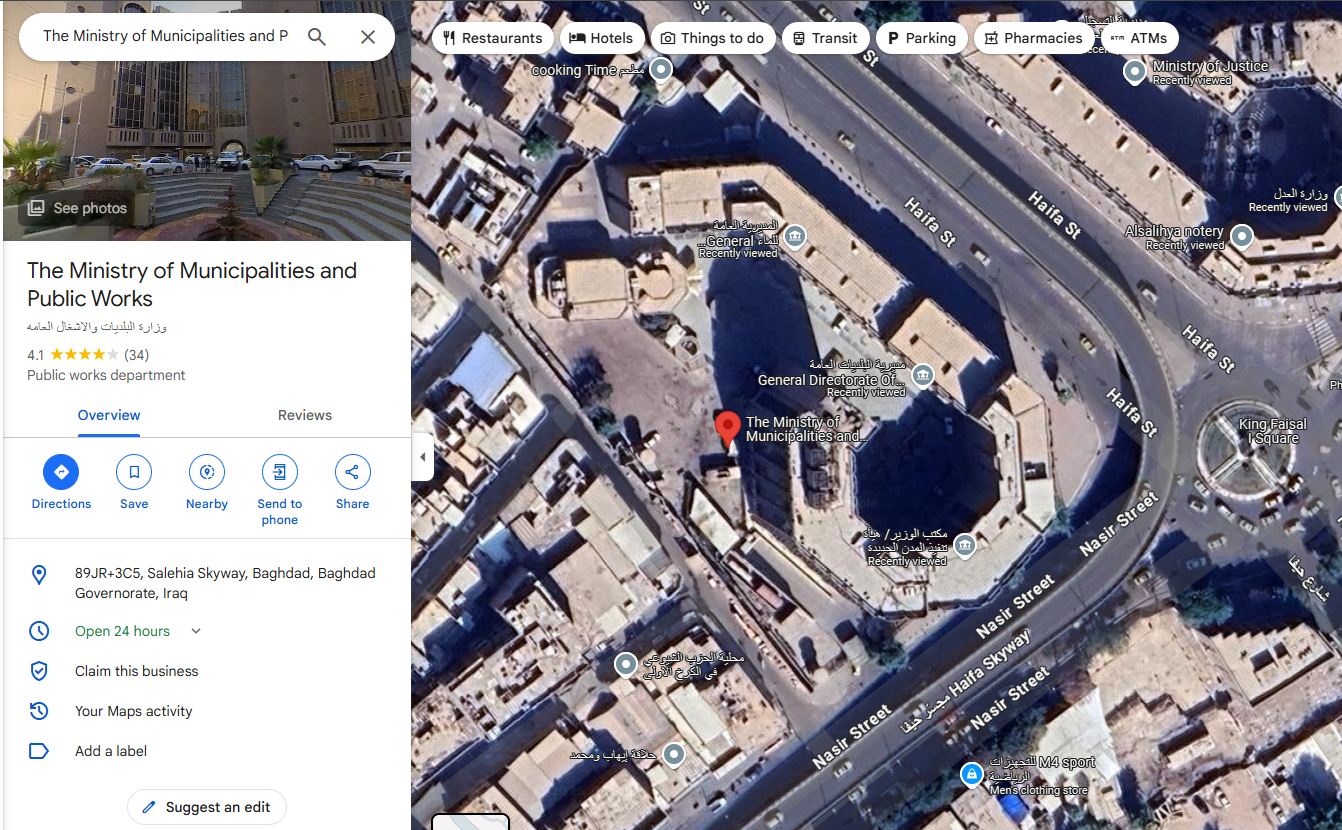The image size is (1342, 830).
Task: Click the Alsalihya notery marker
Action: click(1241, 237)
